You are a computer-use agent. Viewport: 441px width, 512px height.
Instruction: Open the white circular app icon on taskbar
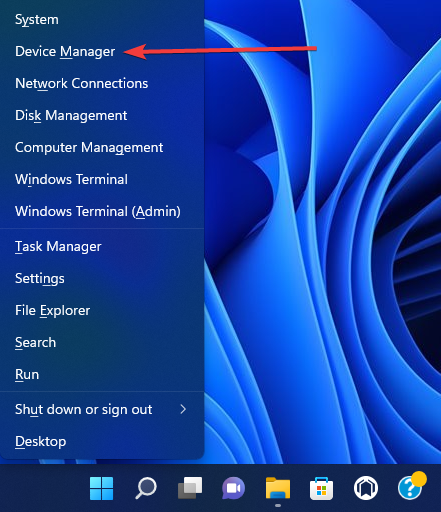[x=366, y=488]
